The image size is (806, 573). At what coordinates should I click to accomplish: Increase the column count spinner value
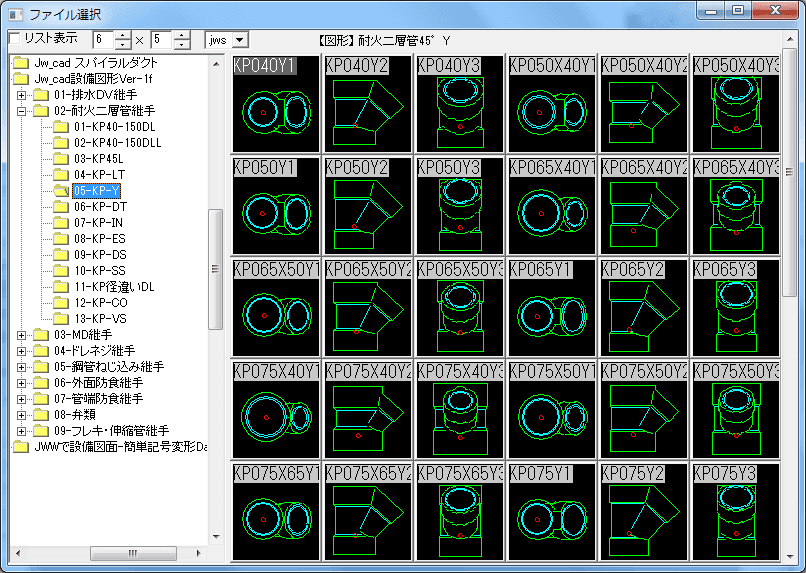[x=124, y=35]
